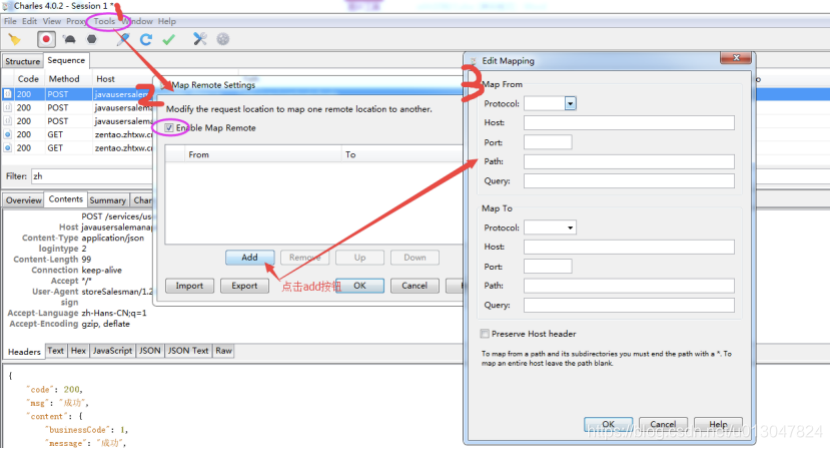Open the Edit menu

click(29, 21)
